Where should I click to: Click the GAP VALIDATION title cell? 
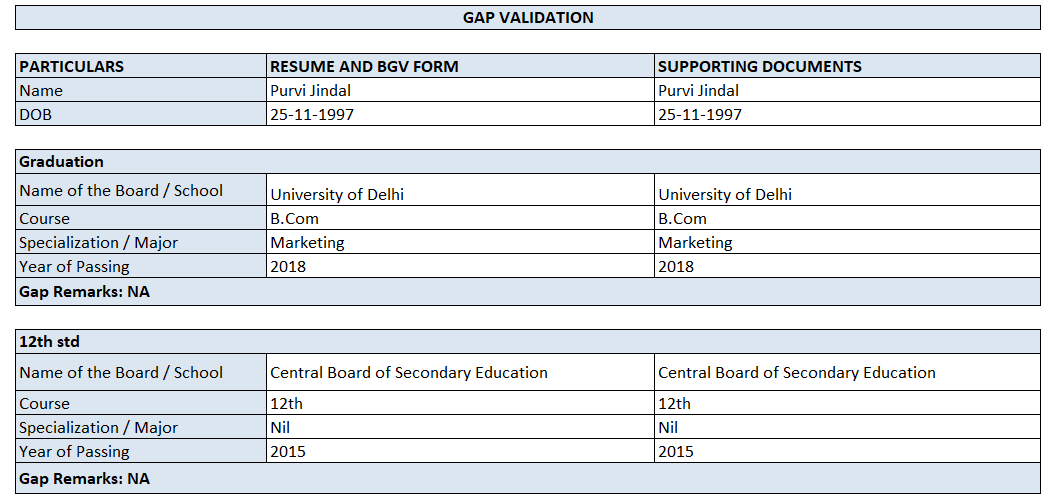[x=528, y=18]
